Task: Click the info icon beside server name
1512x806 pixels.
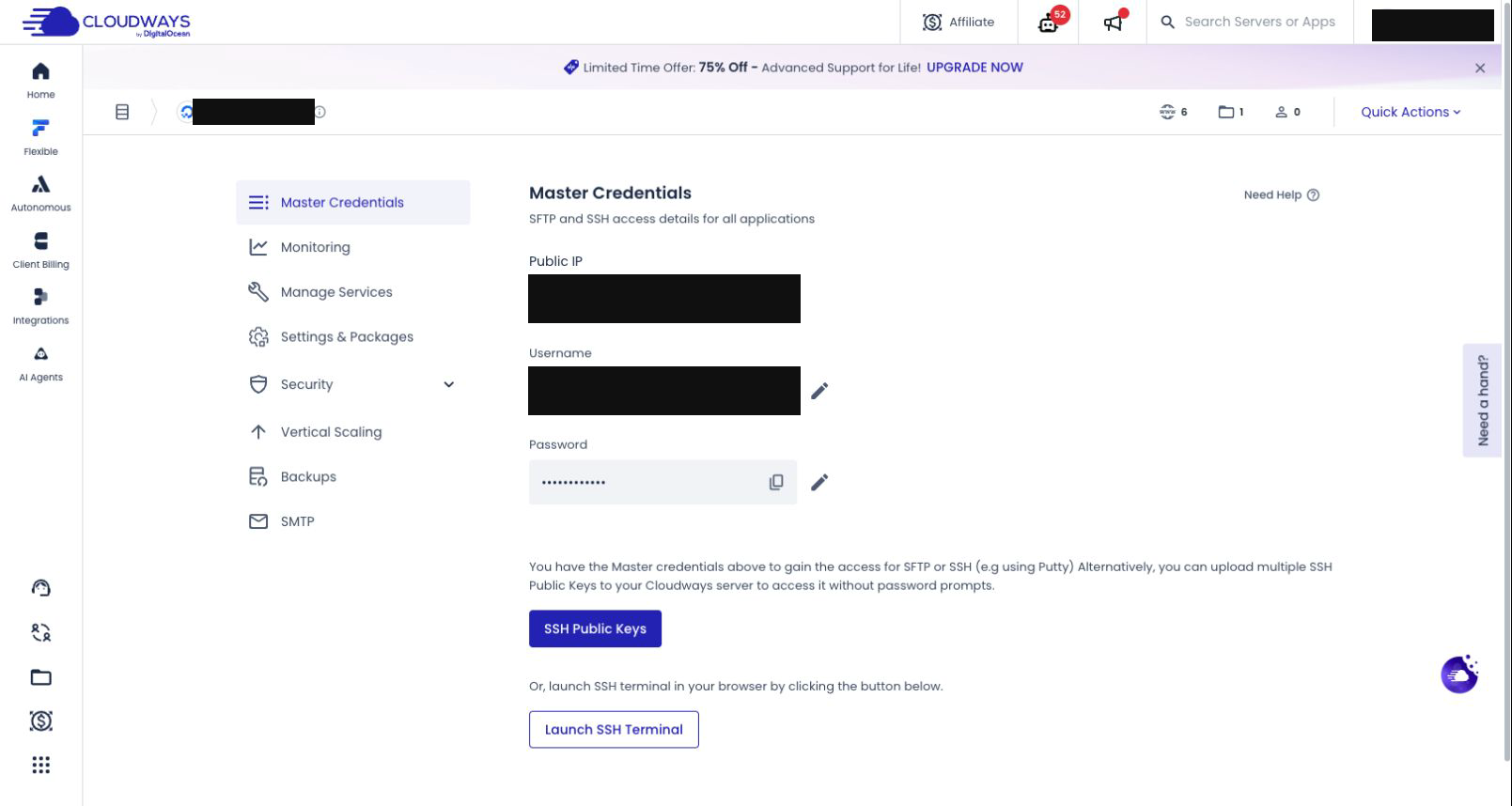Action: 320,112
